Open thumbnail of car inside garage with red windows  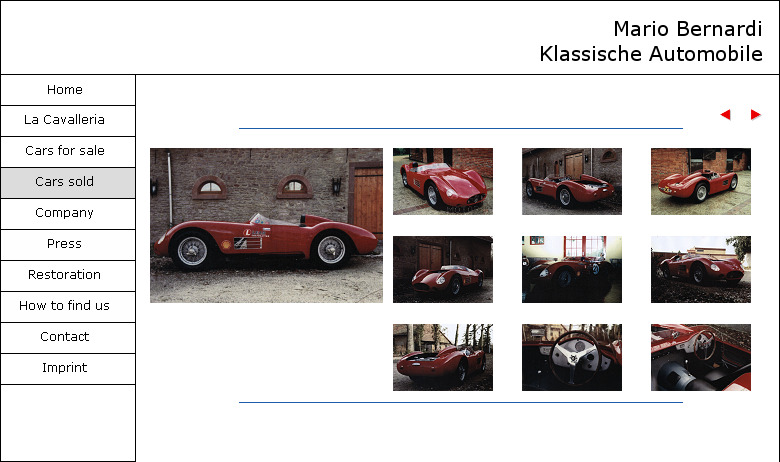click(x=572, y=270)
